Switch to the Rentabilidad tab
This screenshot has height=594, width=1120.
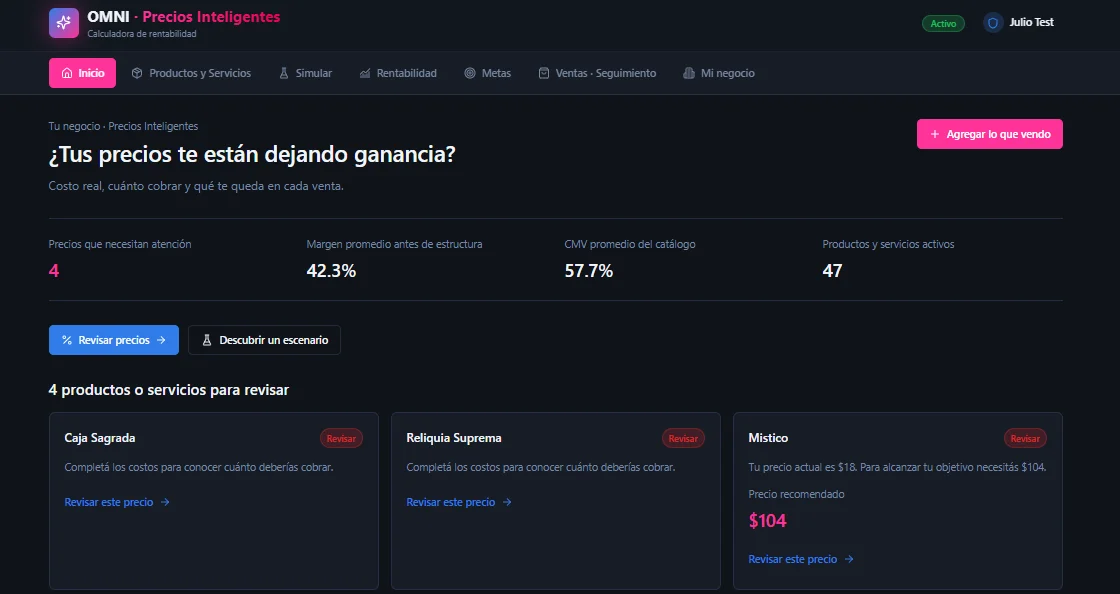tap(398, 73)
